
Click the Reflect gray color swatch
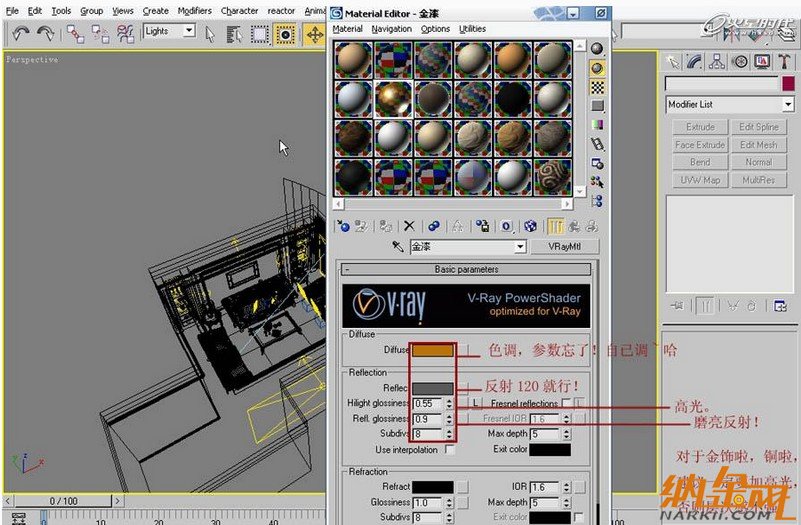[433, 389]
